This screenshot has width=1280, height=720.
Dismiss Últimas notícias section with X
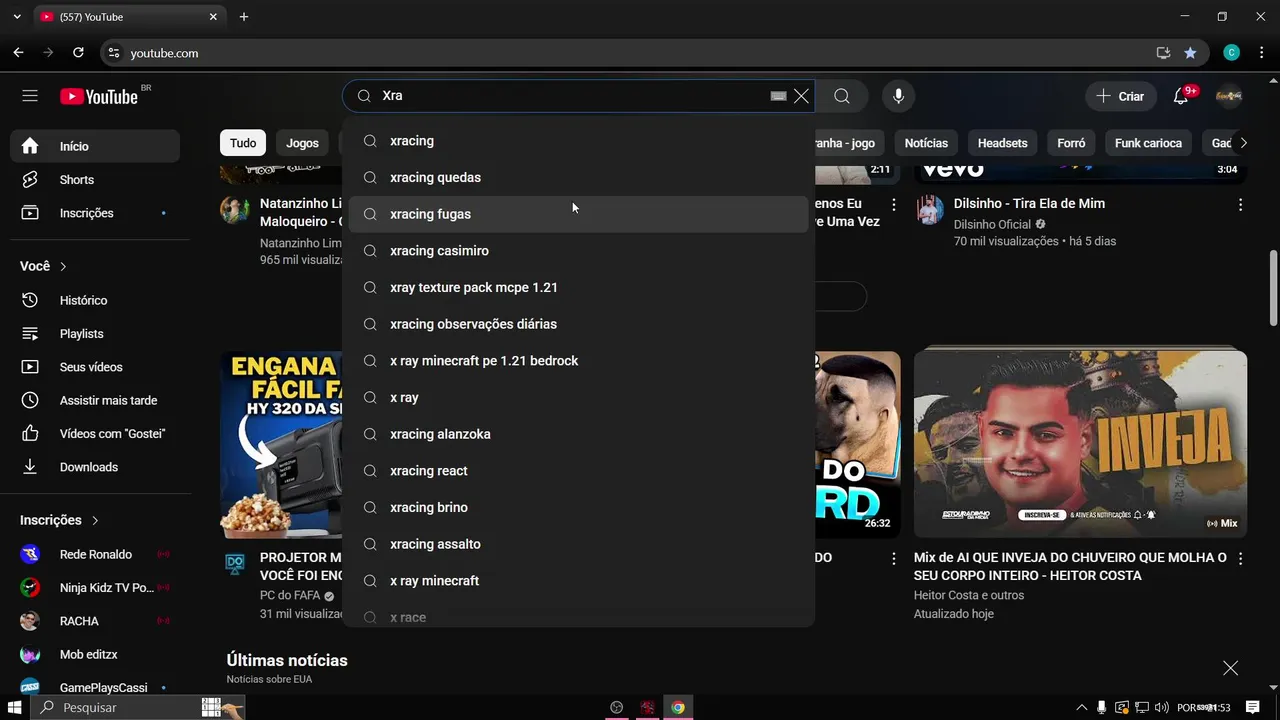[1230, 667]
